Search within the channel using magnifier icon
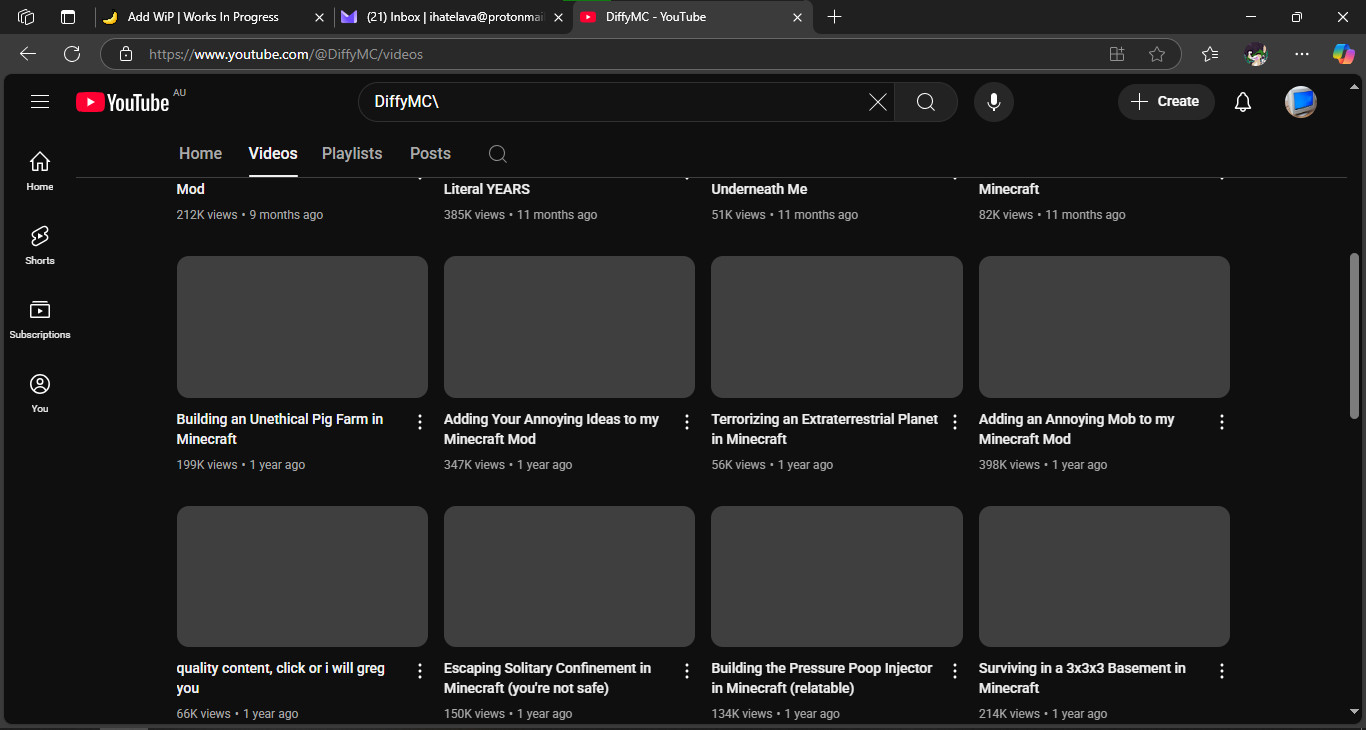 click(497, 154)
